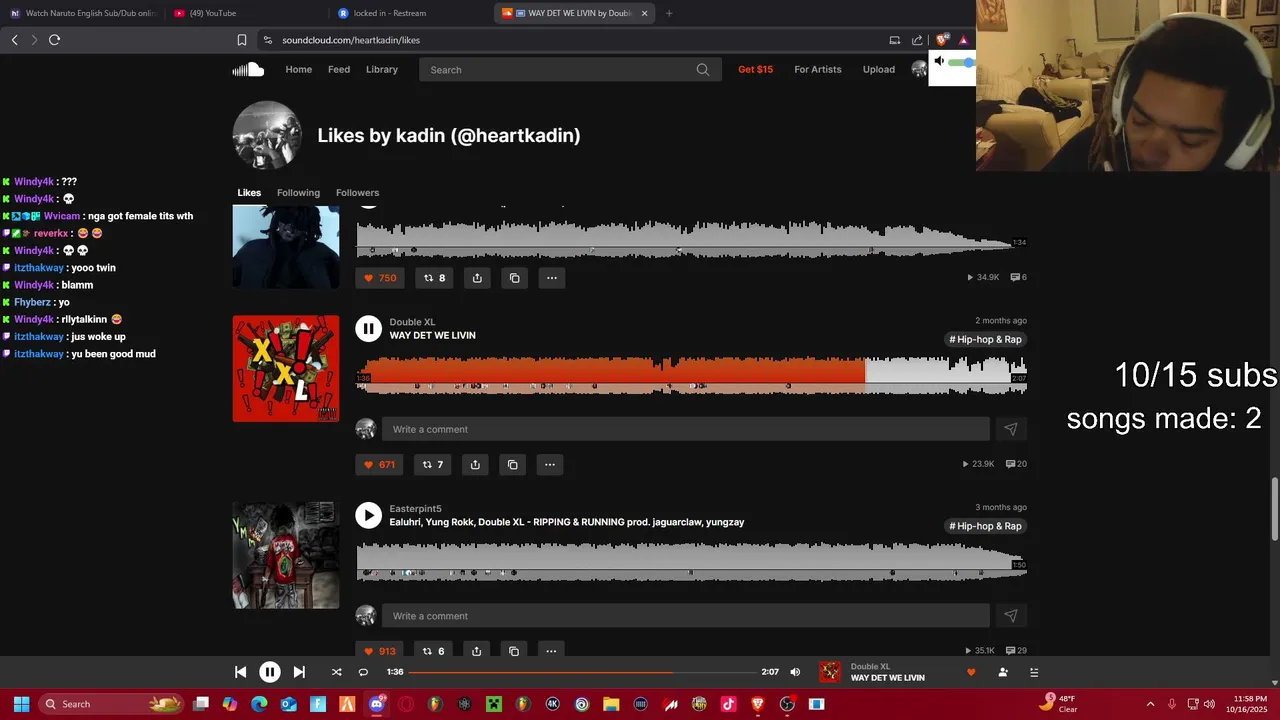
Task: Pause playback in bottom player bar
Action: coord(270,672)
